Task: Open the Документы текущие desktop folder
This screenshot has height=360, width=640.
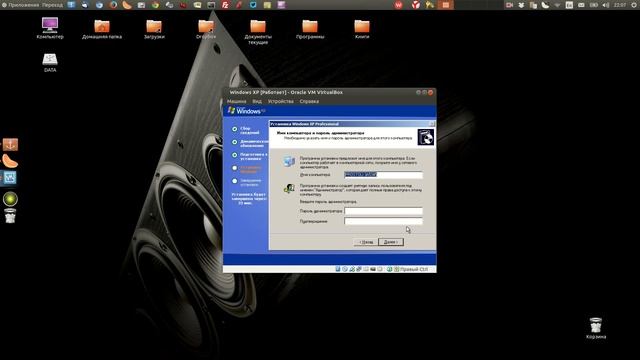Action: [258, 32]
